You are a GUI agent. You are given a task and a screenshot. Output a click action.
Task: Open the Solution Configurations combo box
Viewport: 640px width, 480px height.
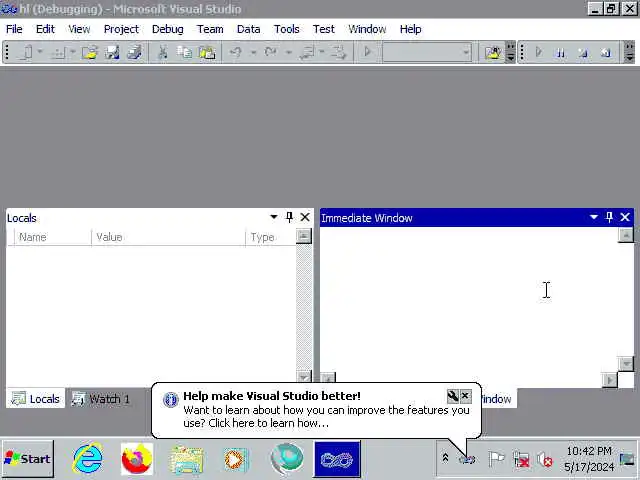click(x=427, y=52)
